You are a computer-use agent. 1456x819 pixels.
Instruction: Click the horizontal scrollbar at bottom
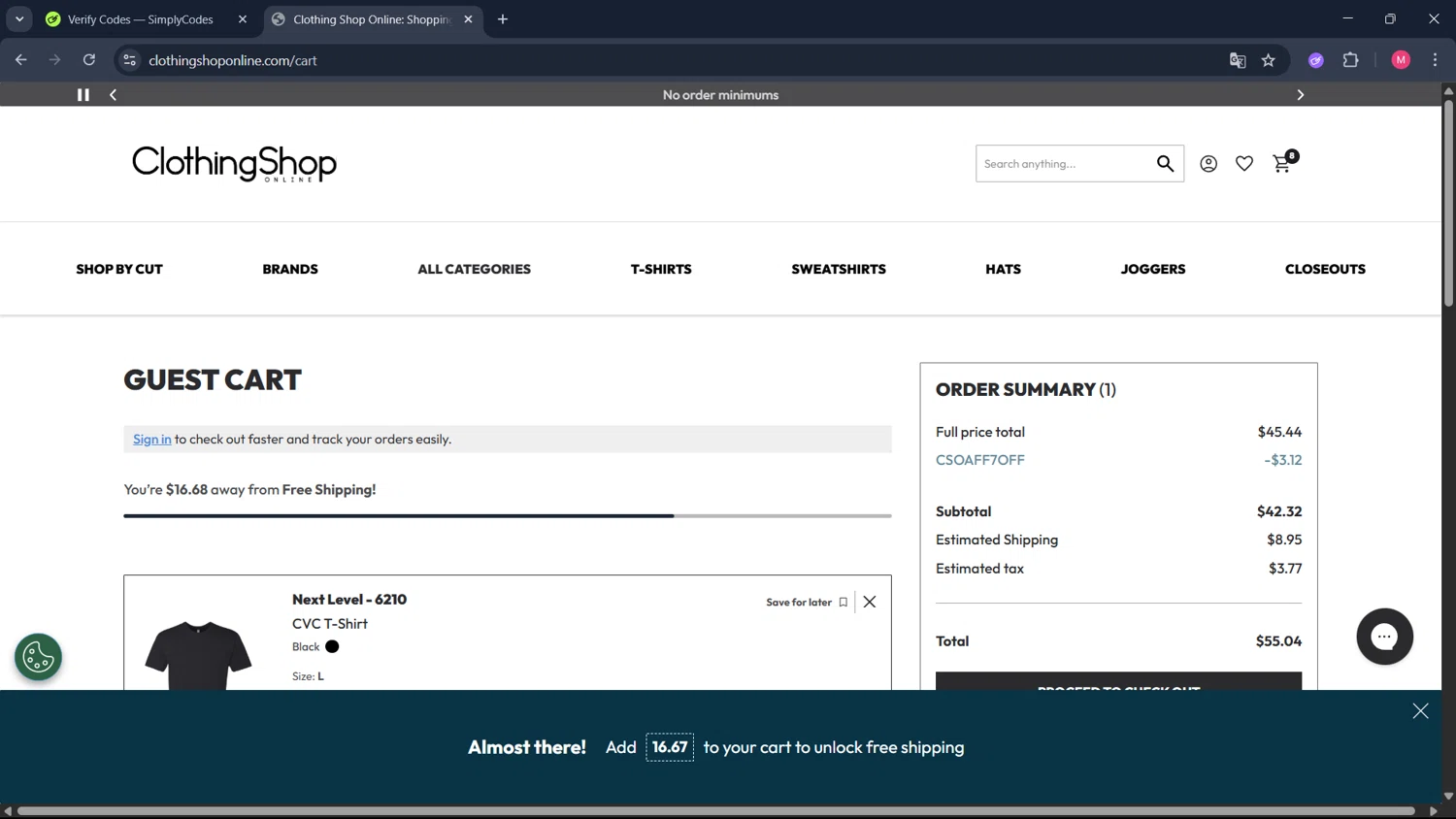[716, 810]
